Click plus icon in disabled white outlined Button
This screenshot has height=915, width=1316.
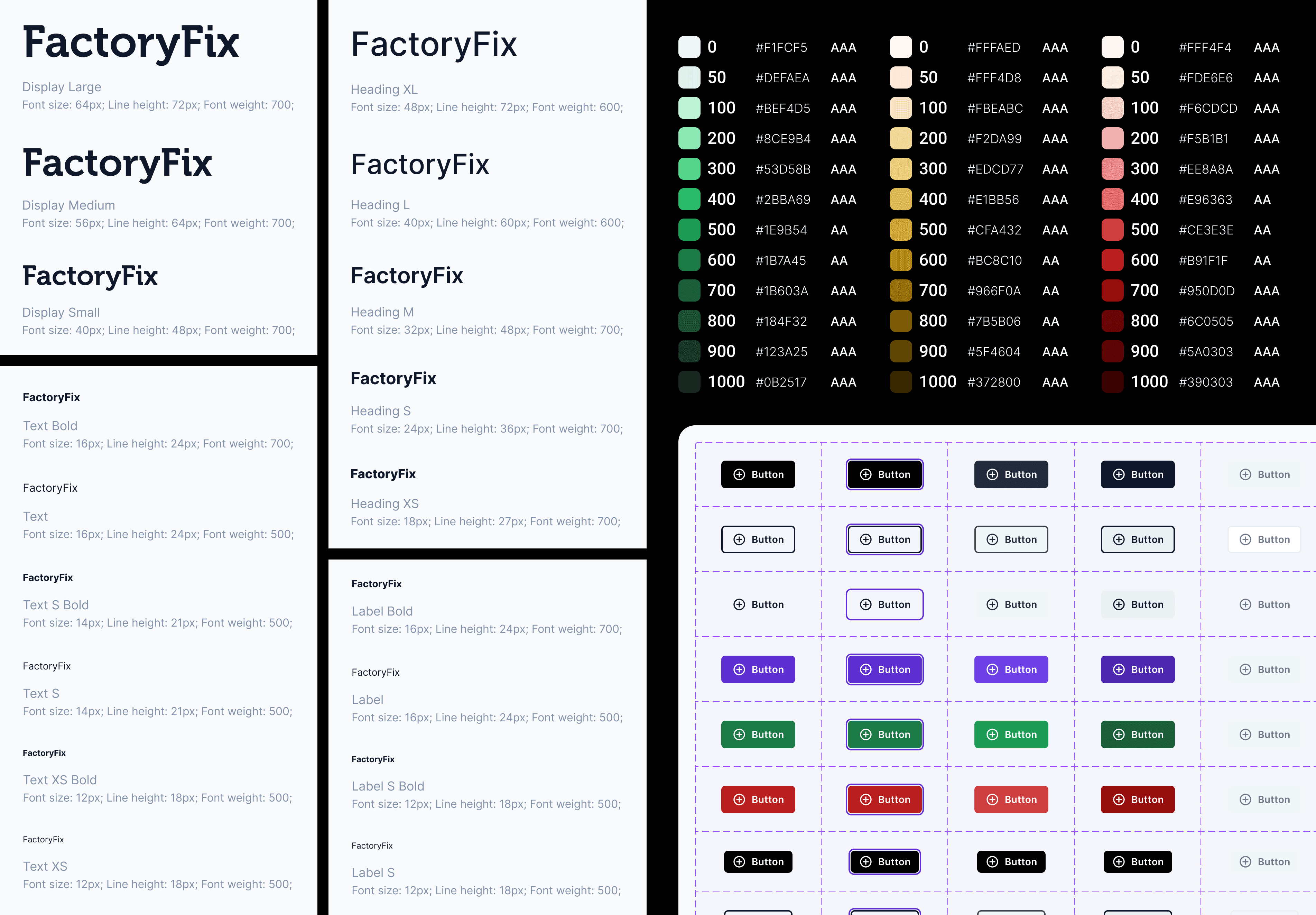click(1245, 539)
